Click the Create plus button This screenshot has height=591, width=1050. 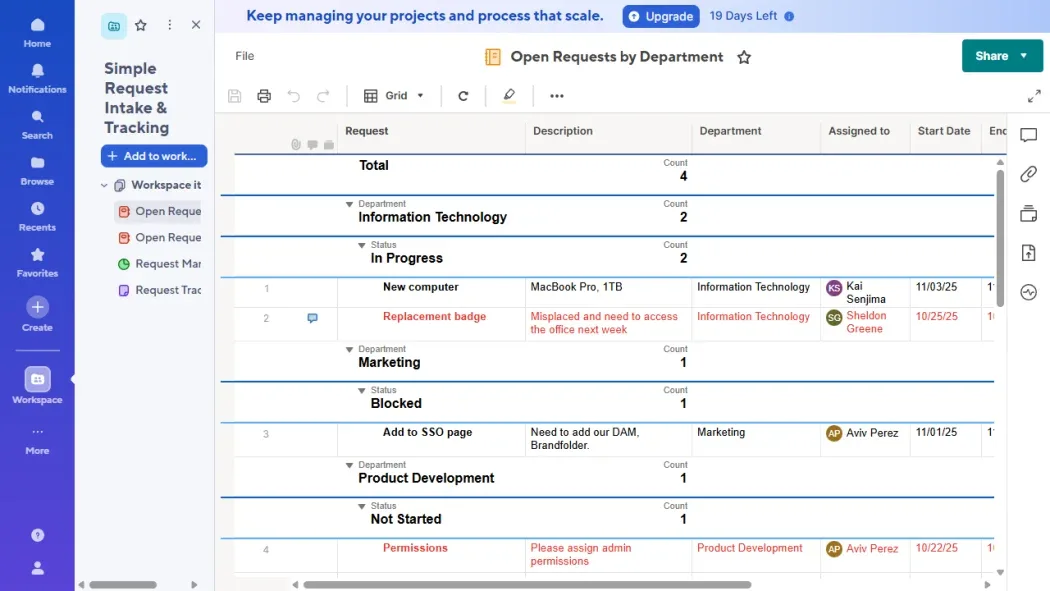click(38, 307)
